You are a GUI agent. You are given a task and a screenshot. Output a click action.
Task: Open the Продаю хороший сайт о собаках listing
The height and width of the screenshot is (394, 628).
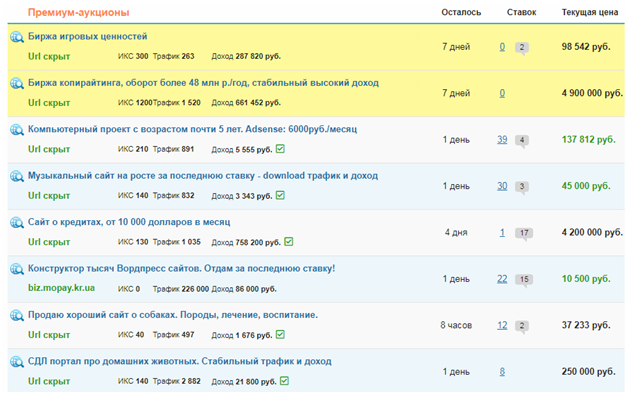point(173,315)
